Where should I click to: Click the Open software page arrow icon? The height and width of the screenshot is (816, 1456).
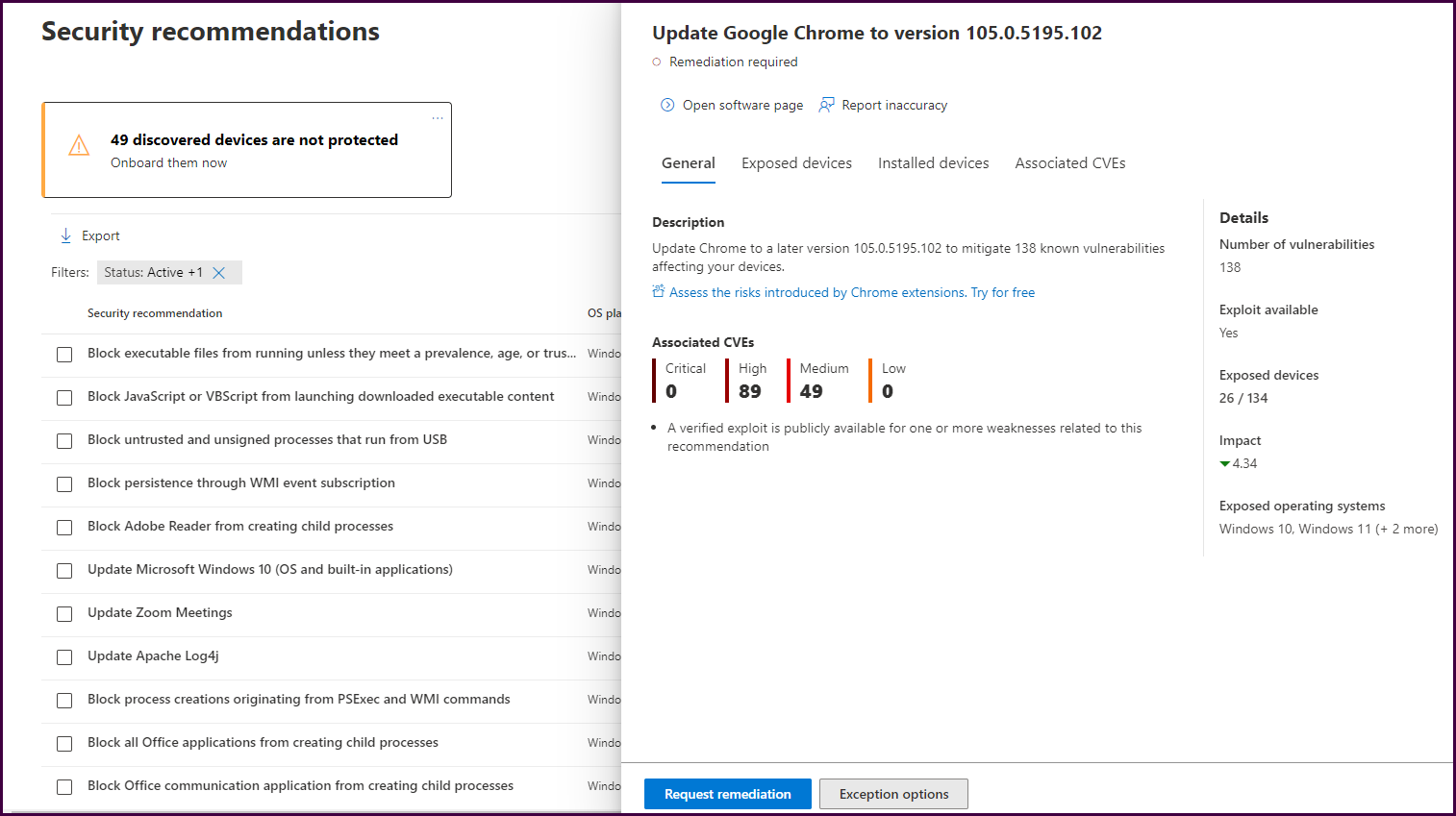pyautogui.click(x=666, y=105)
